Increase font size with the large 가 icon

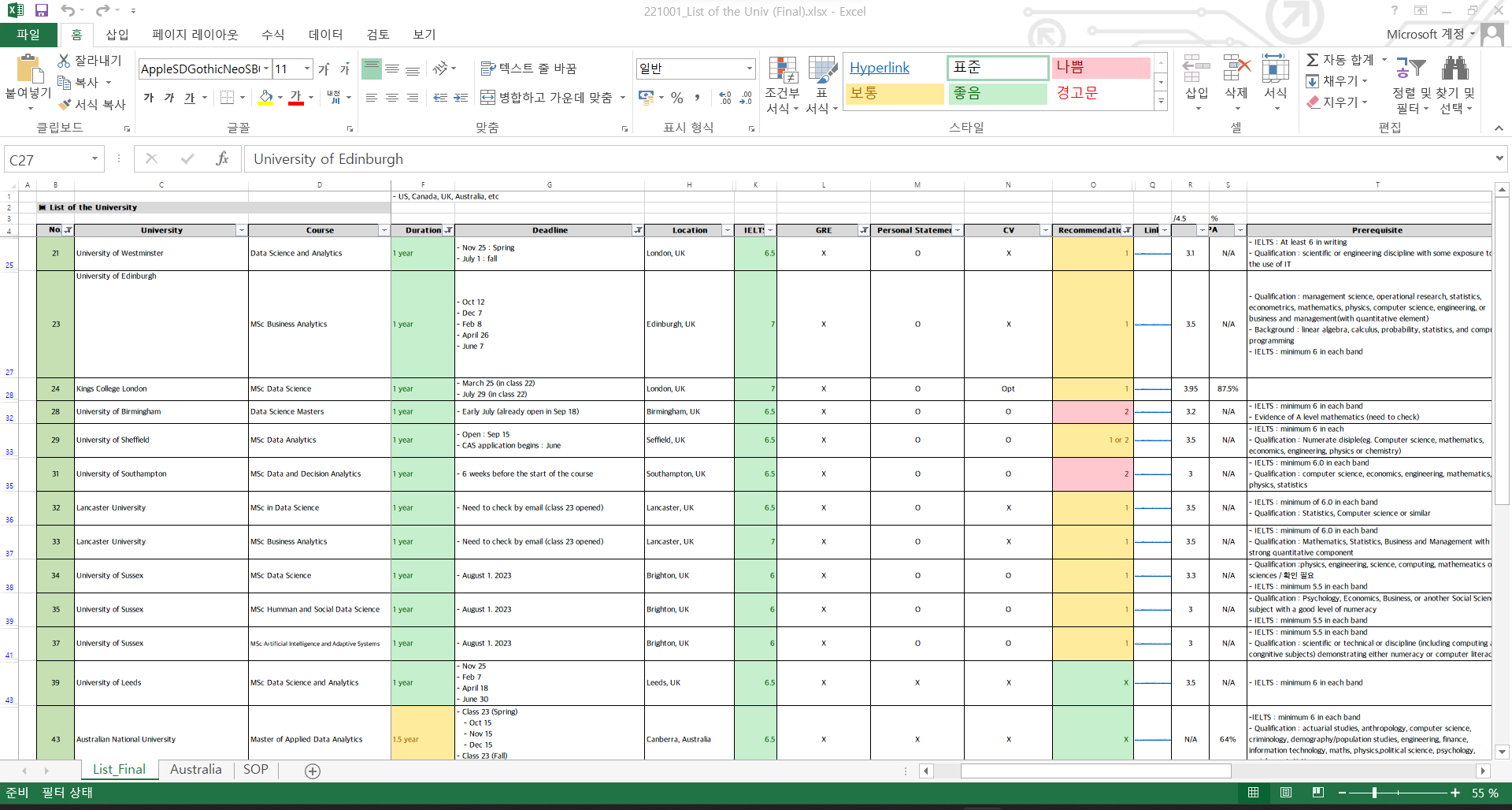coord(324,69)
